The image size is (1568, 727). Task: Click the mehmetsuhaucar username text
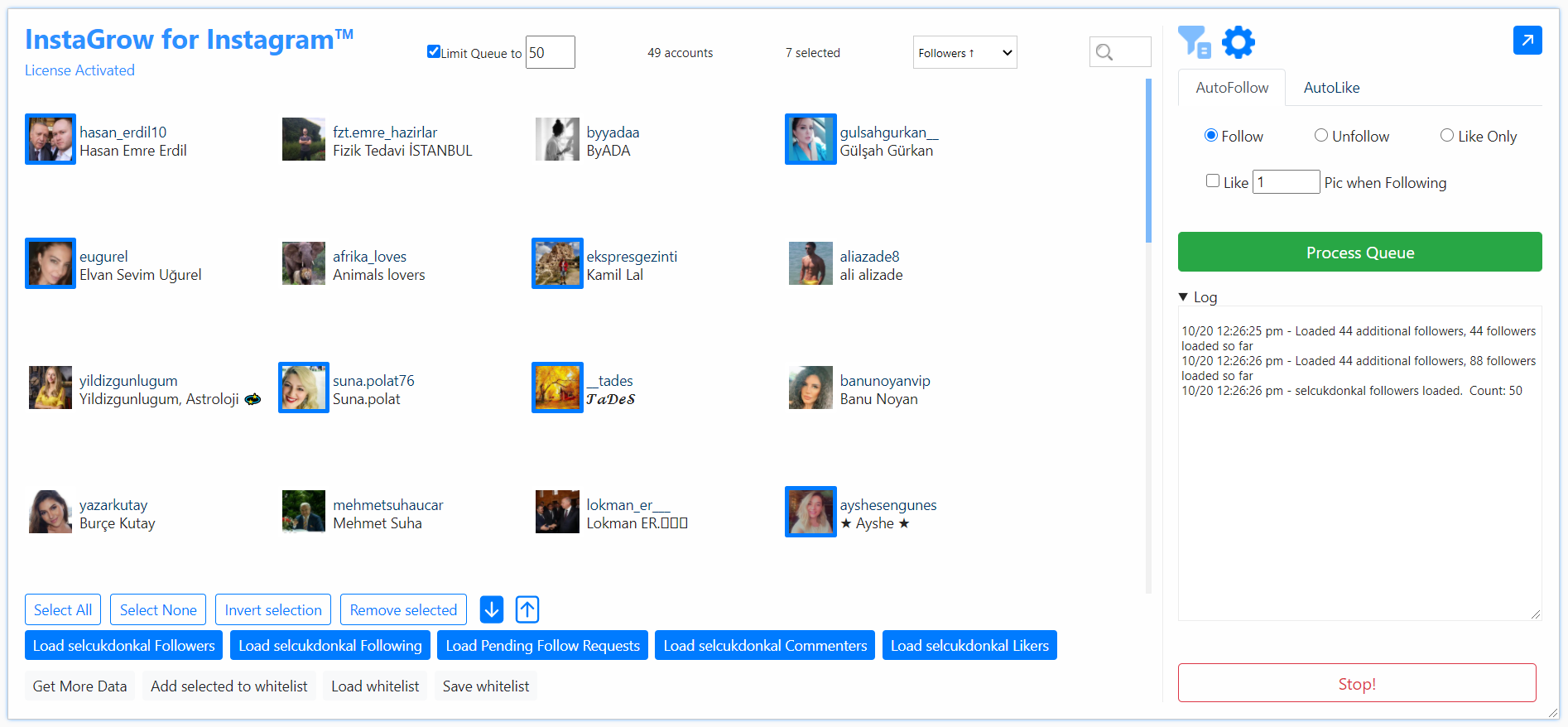click(388, 504)
